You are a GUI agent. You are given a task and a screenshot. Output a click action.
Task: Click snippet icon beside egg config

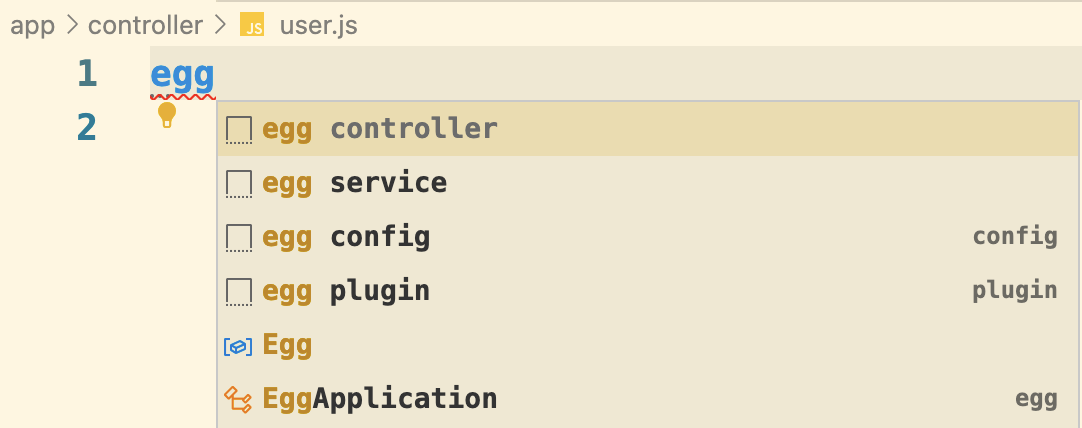coord(238,237)
